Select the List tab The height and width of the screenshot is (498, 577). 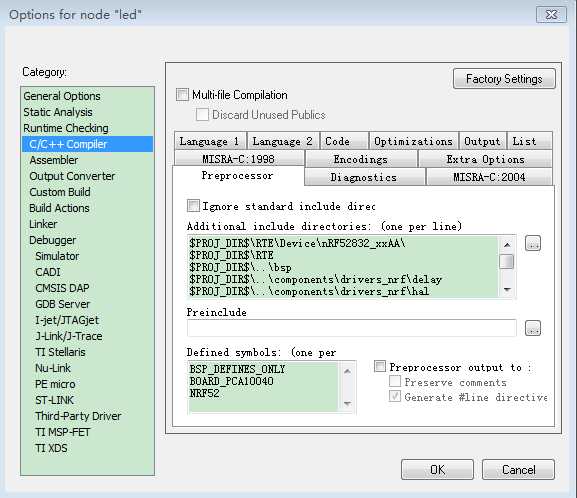529,141
